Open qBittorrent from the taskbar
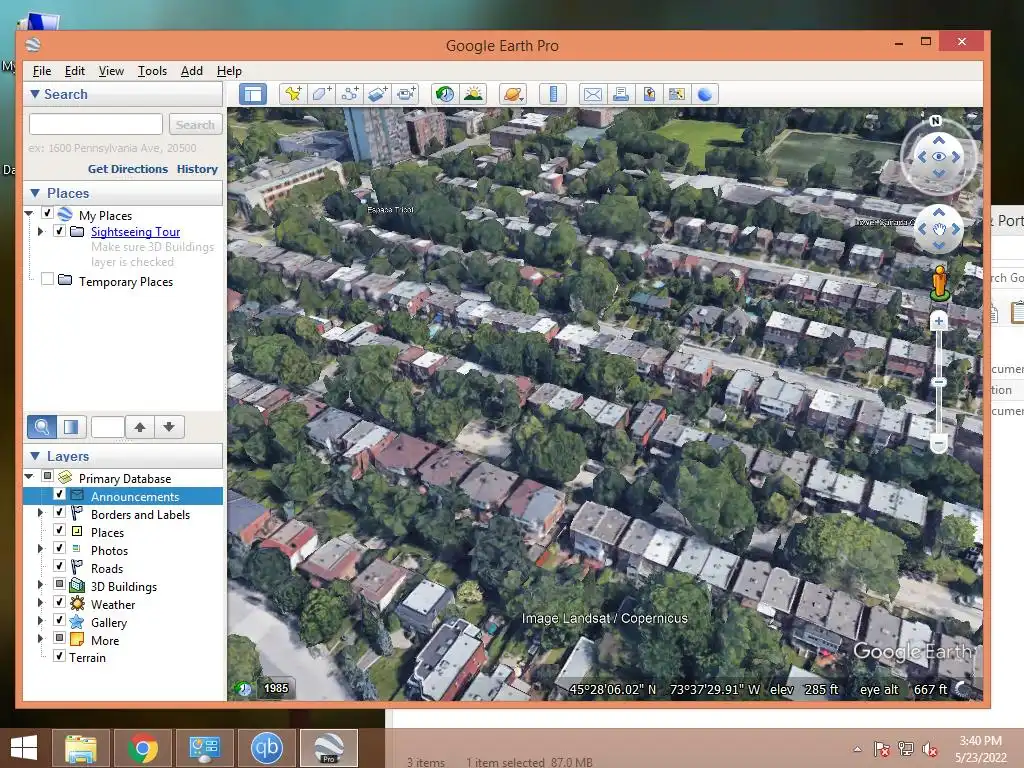The width and height of the screenshot is (1024, 768). (266, 748)
